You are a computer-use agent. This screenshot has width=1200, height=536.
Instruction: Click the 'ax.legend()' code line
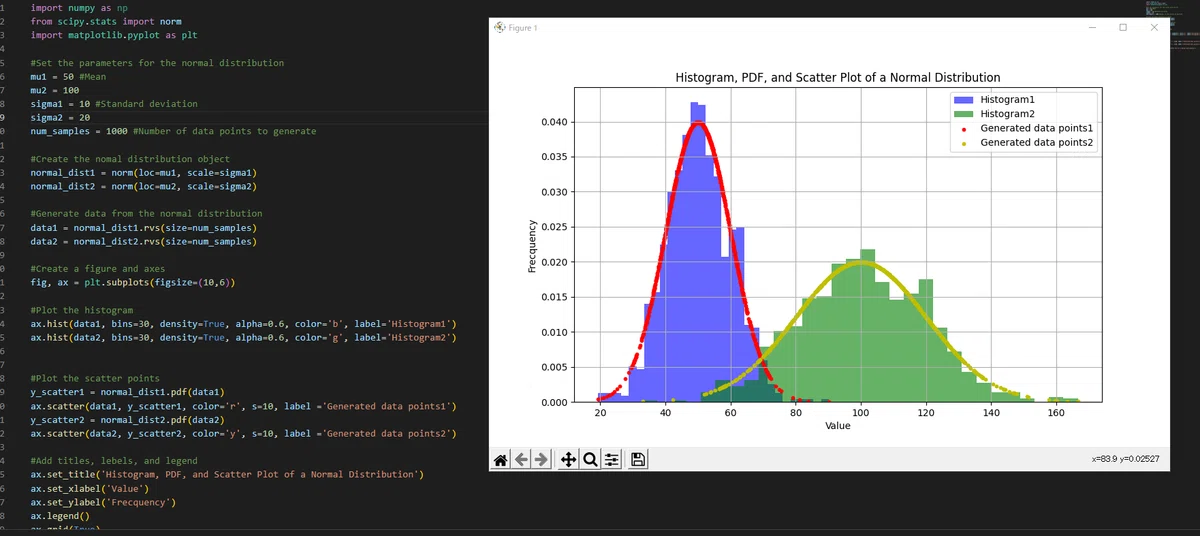pos(60,516)
